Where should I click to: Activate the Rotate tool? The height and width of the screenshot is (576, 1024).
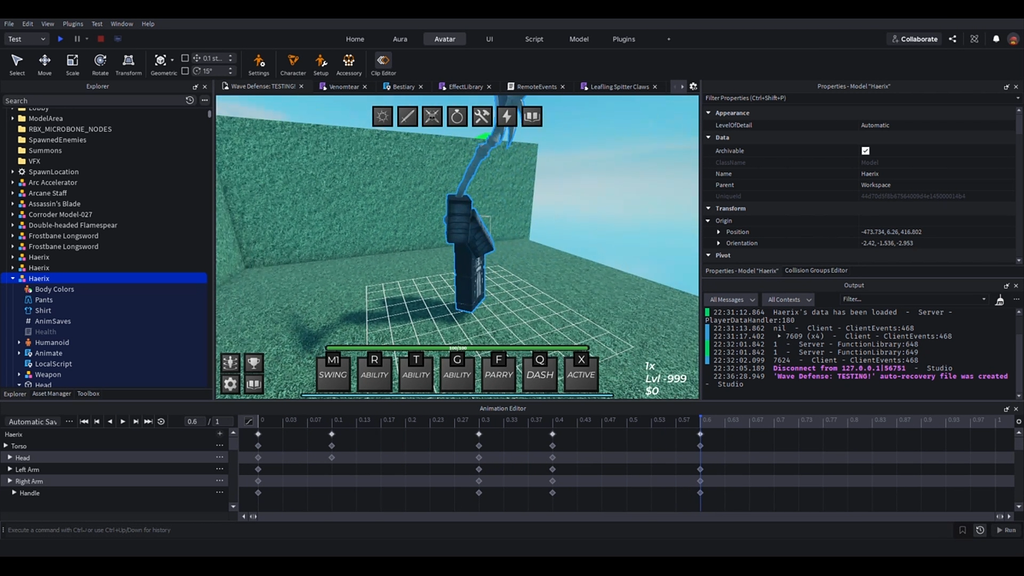click(100, 64)
